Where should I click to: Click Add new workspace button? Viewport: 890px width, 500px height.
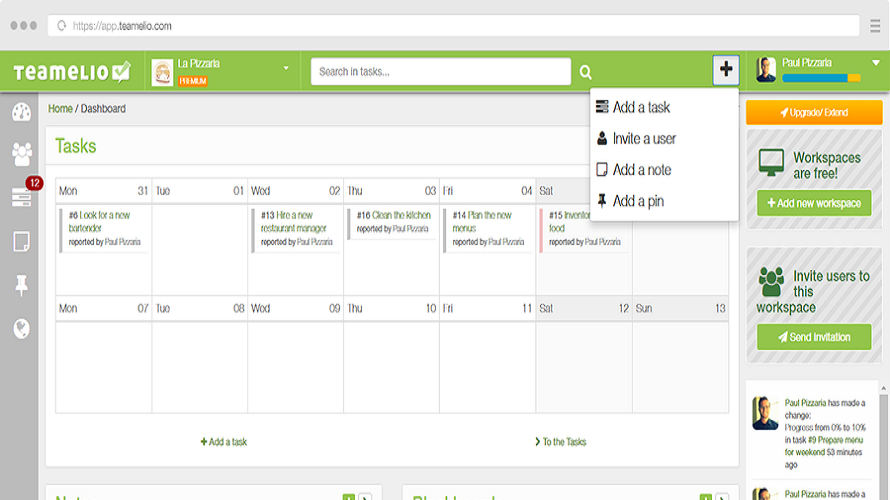coord(814,203)
